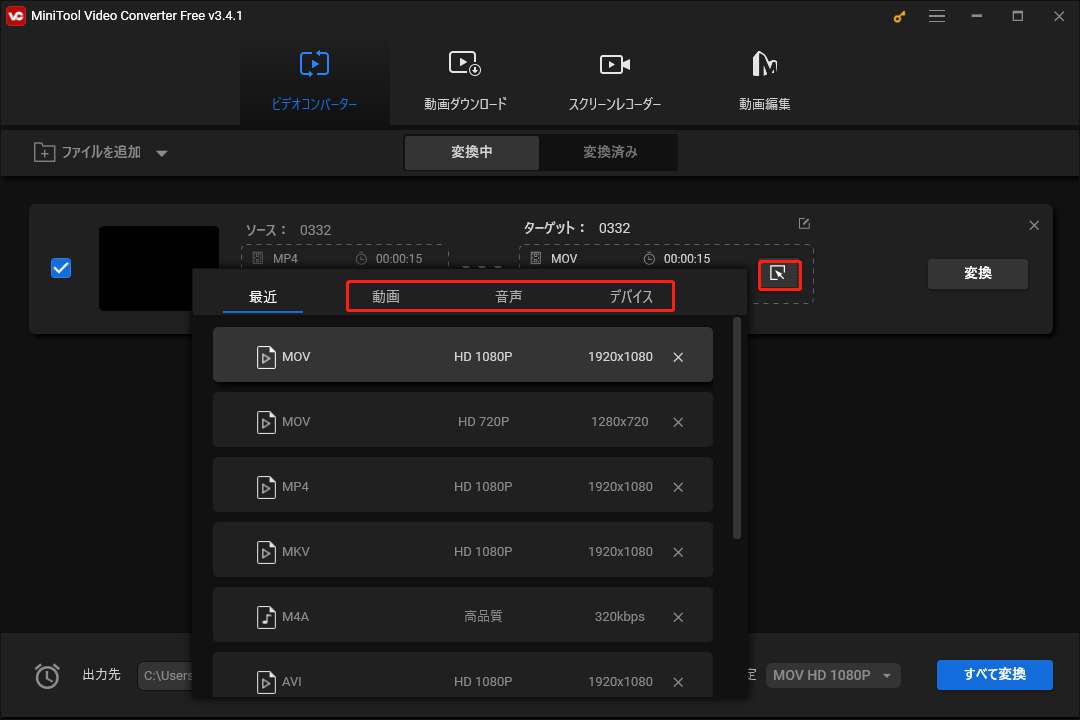
Task: Open the hamburger menu in title bar
Action: click(936, 16)
